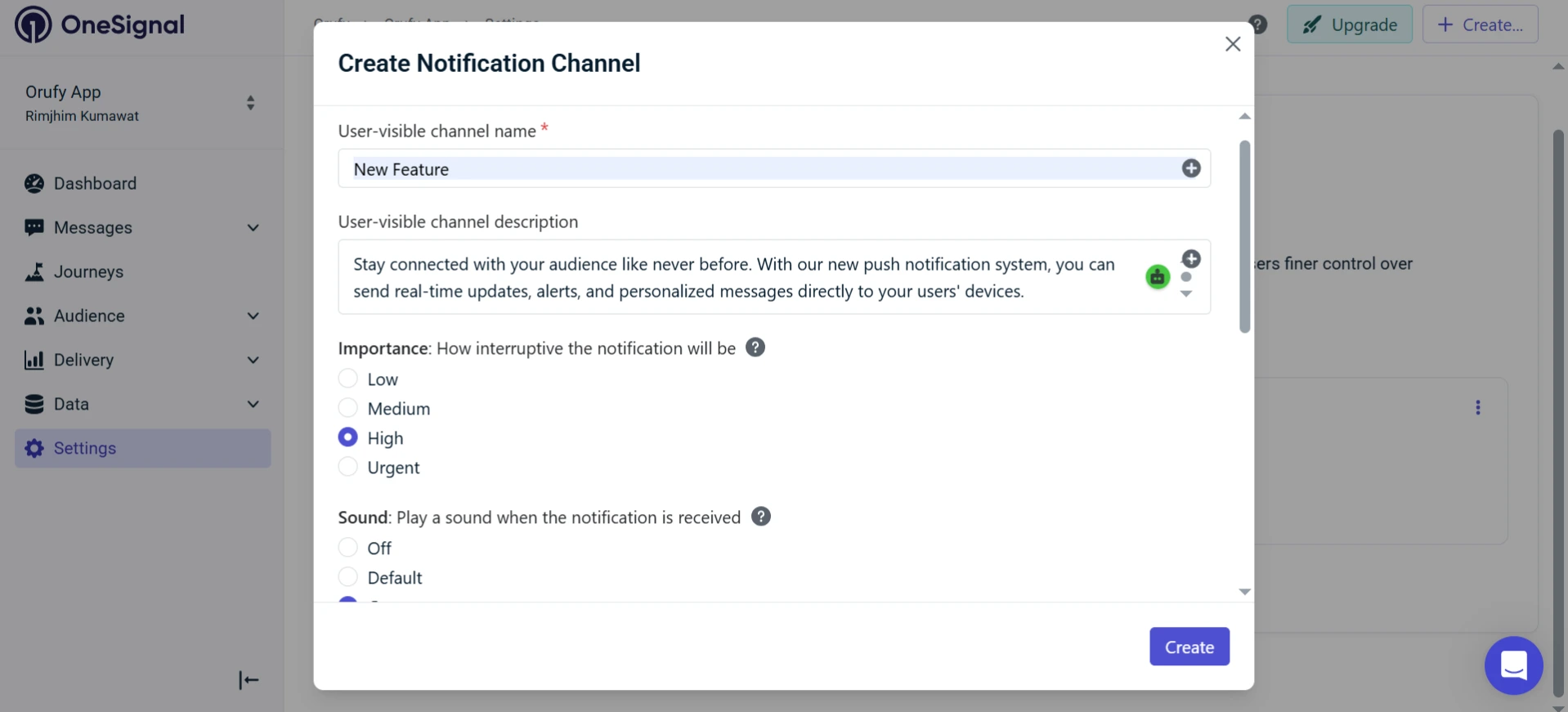Open Settings in sidebar
This screenshot has width=1568, height=712.
point(143,448)
